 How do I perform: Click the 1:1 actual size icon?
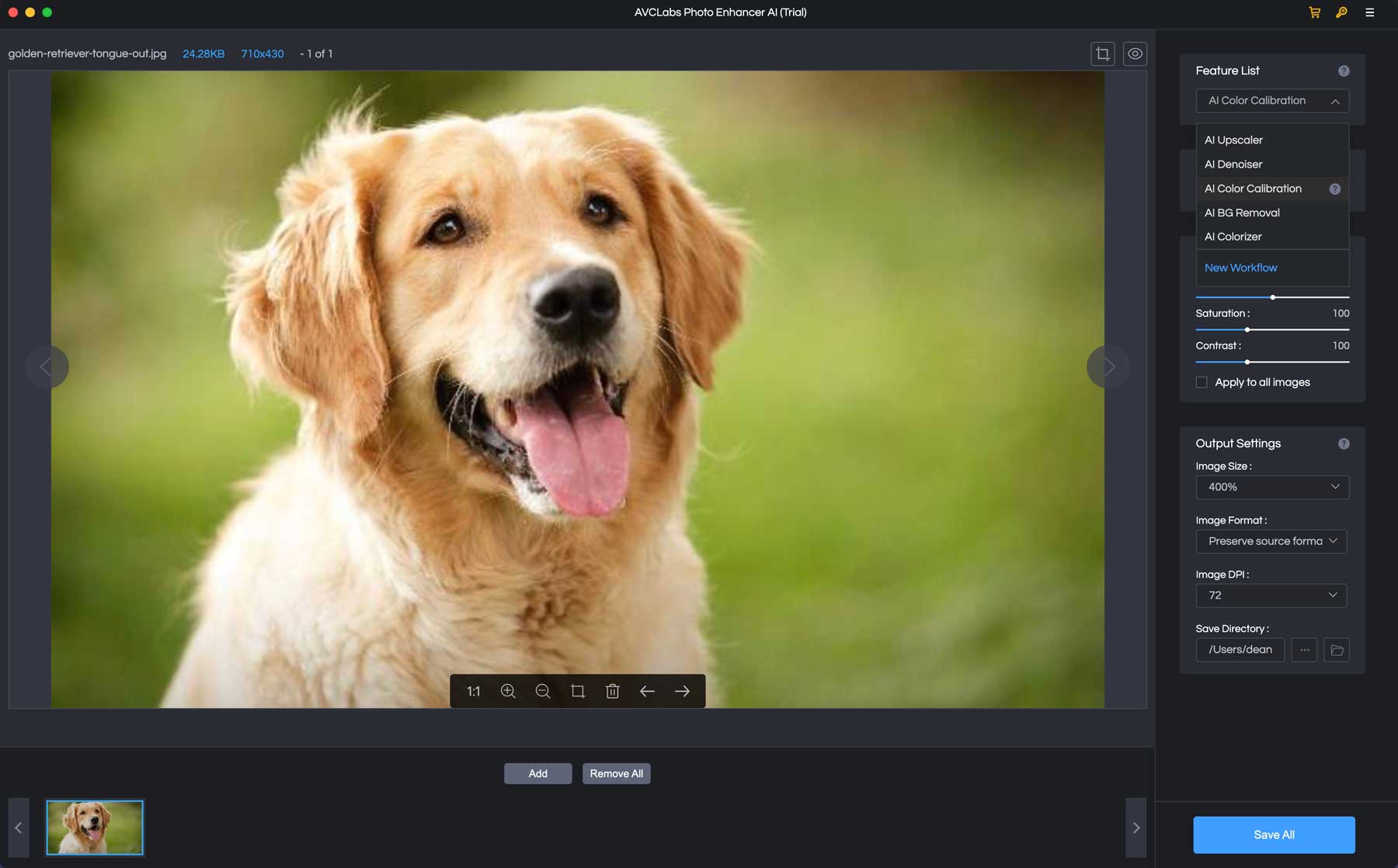click(x=473, y=691)
